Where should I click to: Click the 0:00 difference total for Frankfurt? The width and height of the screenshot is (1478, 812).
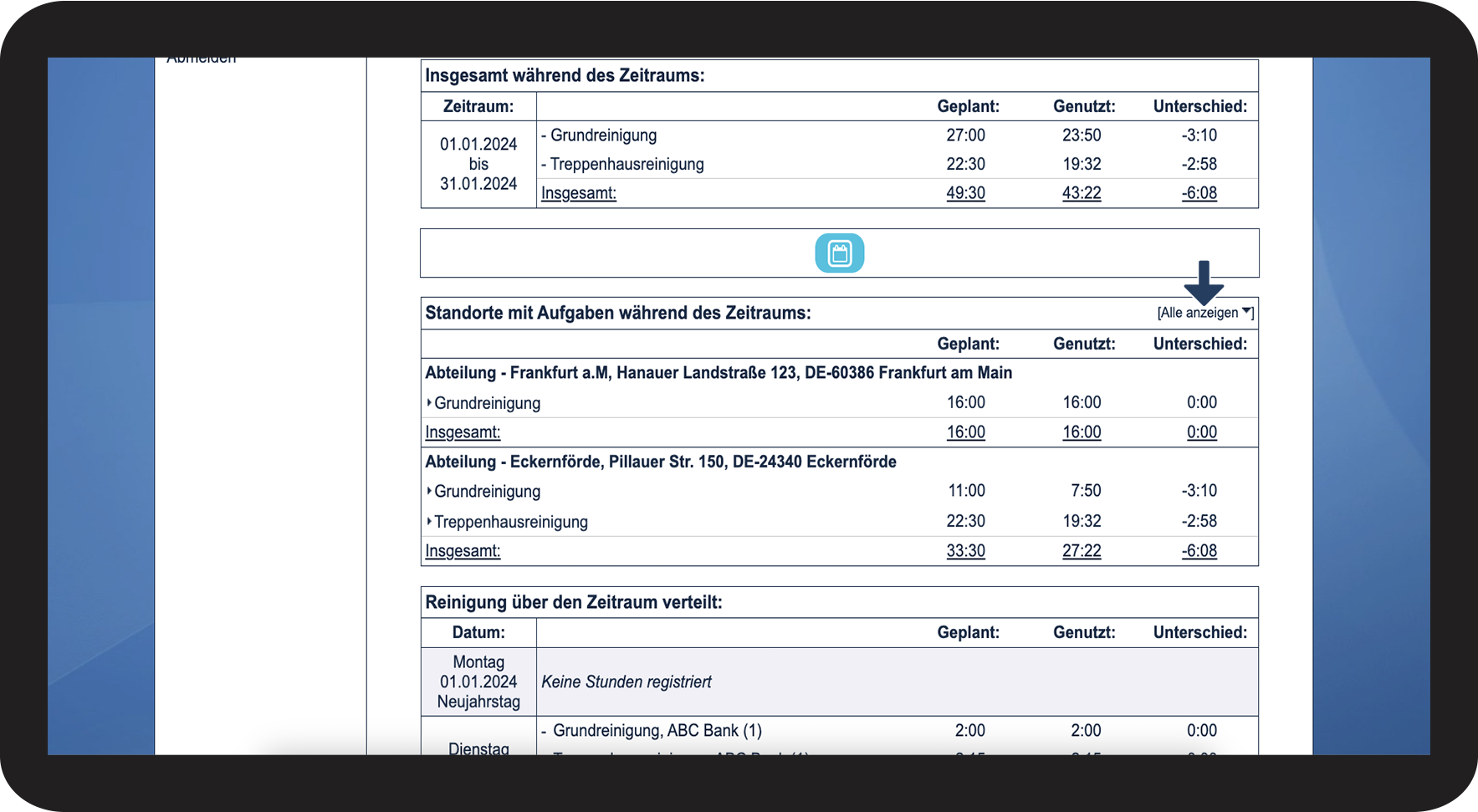click(1201, 432)
